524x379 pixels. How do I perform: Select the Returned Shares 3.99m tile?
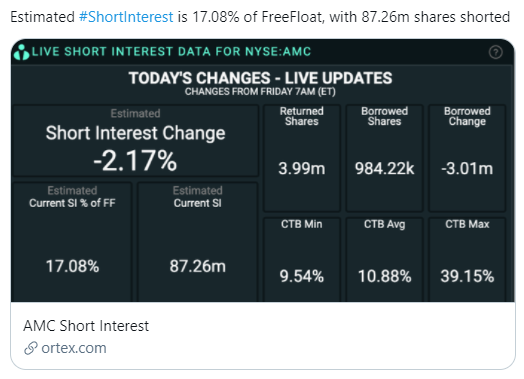point(302,158)
